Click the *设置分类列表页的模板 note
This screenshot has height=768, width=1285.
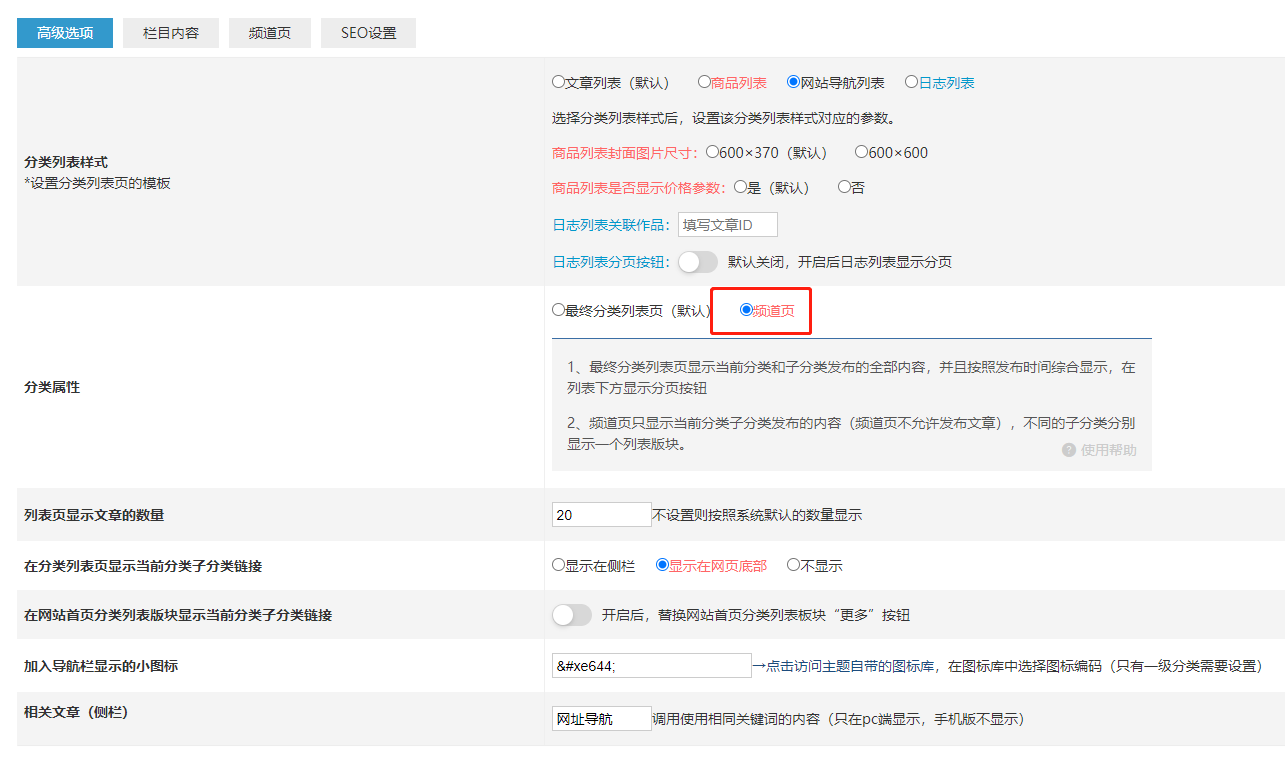97,183
